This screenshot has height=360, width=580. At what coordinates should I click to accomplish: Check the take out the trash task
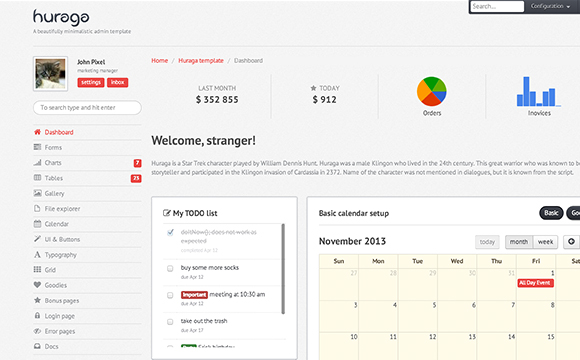point(170,322)
